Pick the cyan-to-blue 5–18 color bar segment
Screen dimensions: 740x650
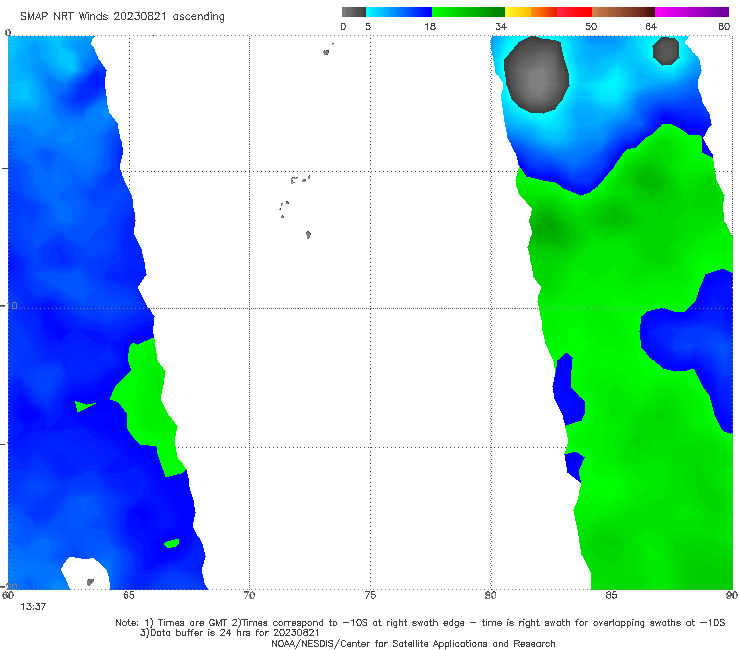tap(399, 12)
